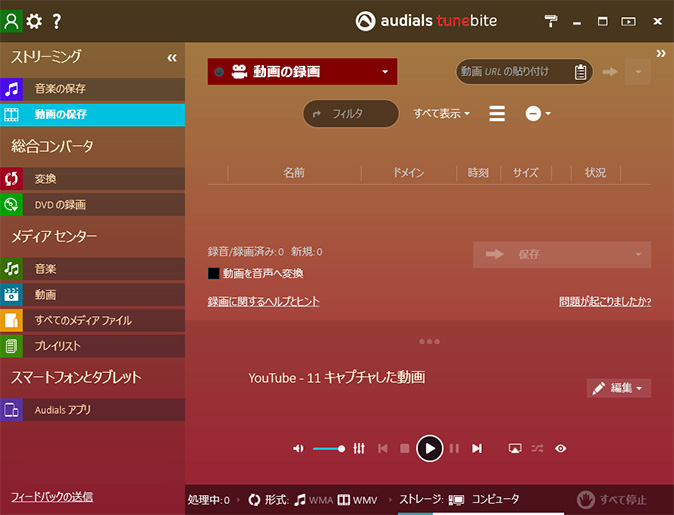674x515 pixels.
Task: Open the equalizer icon
Action: 359,449
